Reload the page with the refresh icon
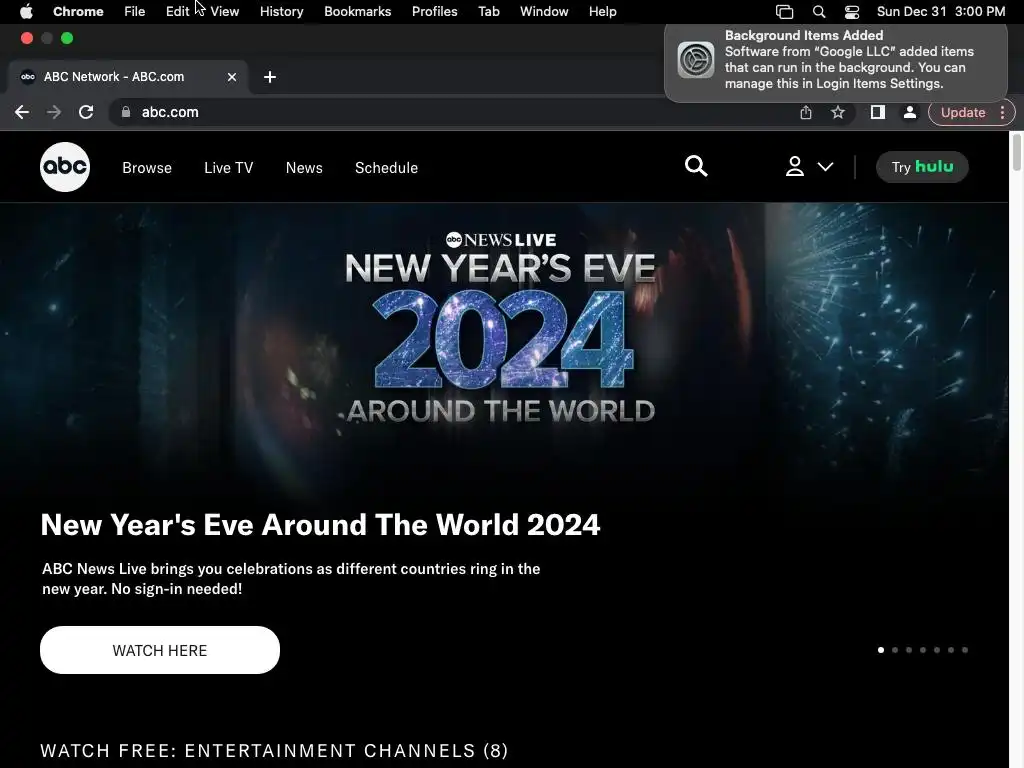1024x768 pixels. click(x=86, y=112)
